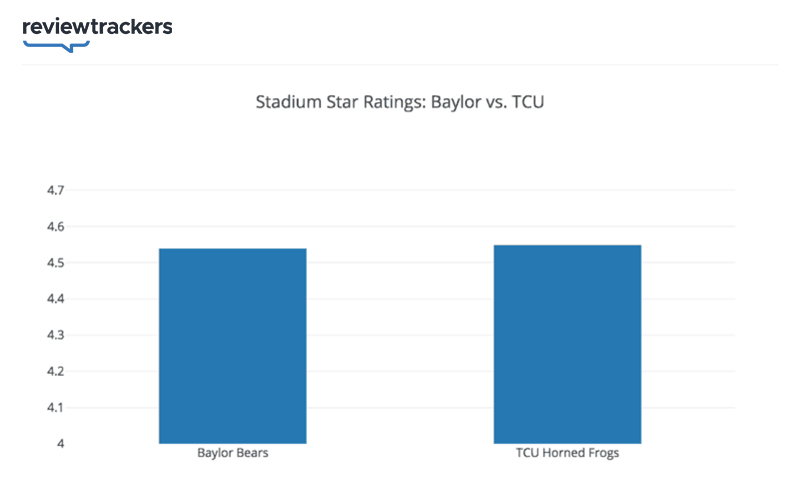Click the Baylor Bears x-axis label
800x503 pixels.
tap(232, 453)
